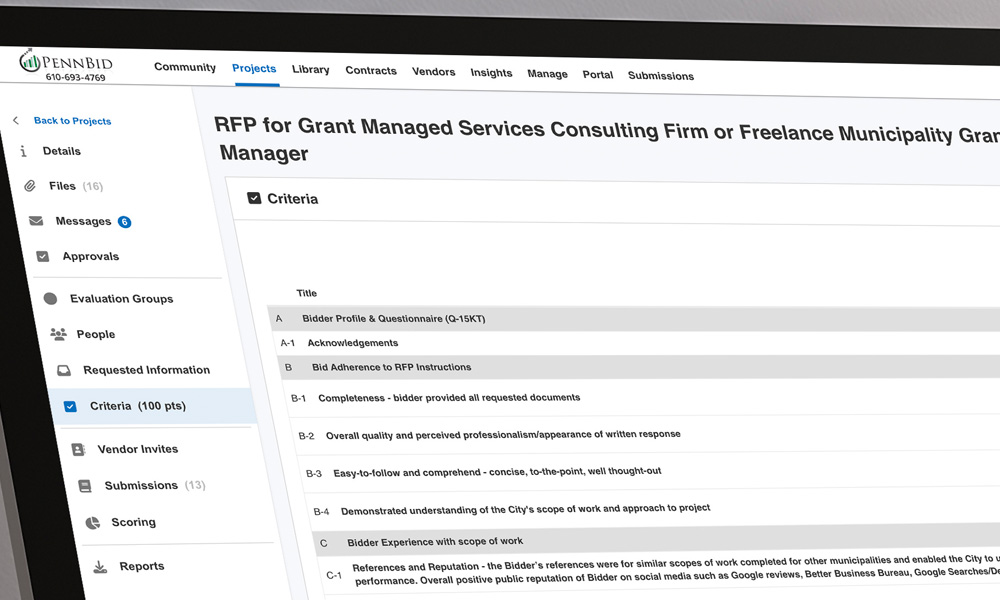1000x600 pixels.
Task: Open Messages in the sidebar
Action: [83, 221]
